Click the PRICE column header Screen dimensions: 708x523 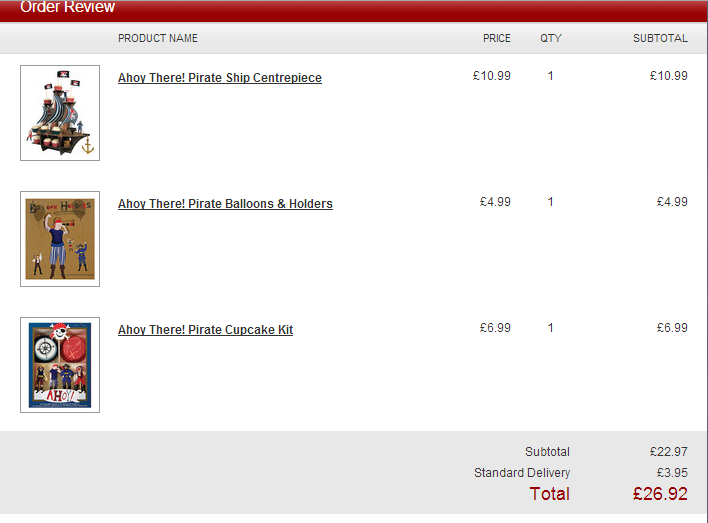click(x=497, y=38)
